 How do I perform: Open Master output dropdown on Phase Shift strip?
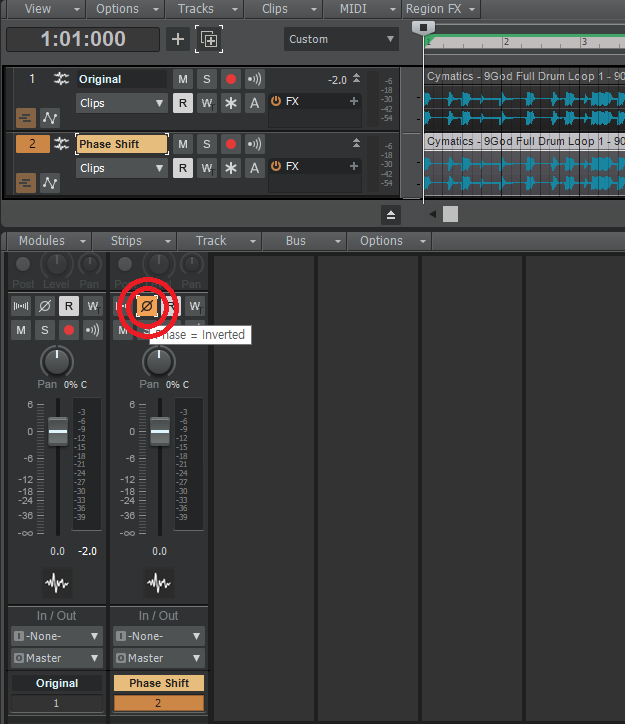coord(158,658)
